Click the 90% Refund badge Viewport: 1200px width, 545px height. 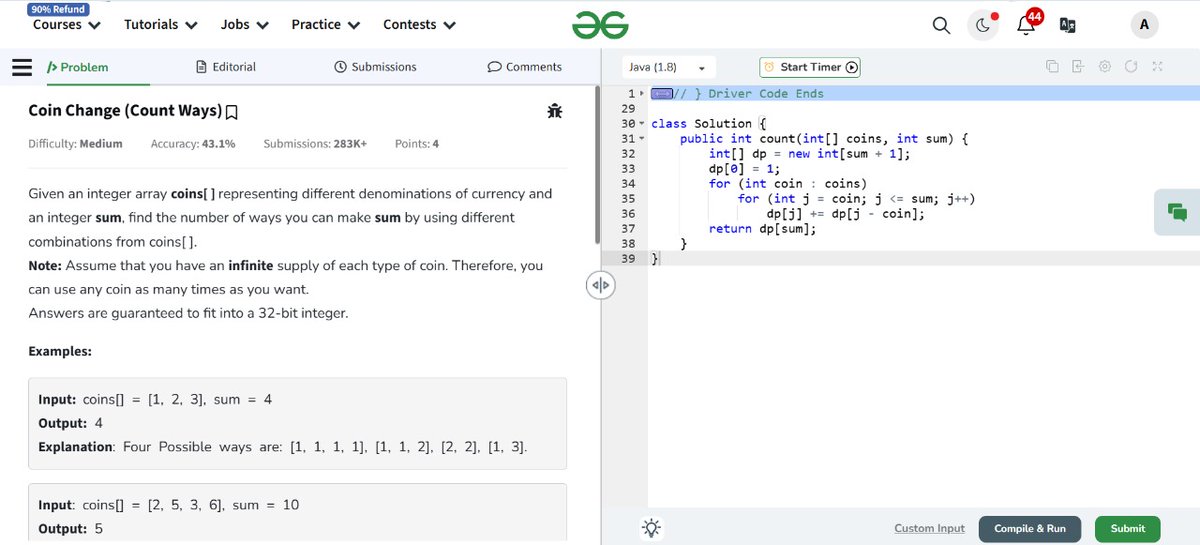point(59,8)
